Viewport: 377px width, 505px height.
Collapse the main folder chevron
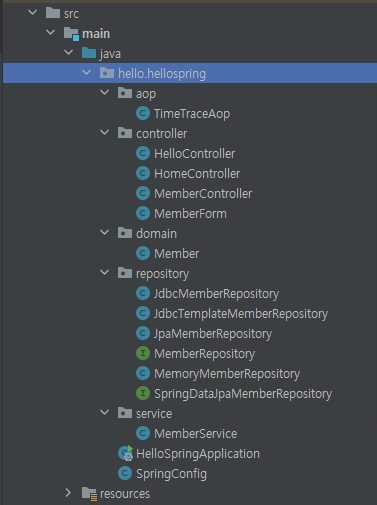click(51, 33)
